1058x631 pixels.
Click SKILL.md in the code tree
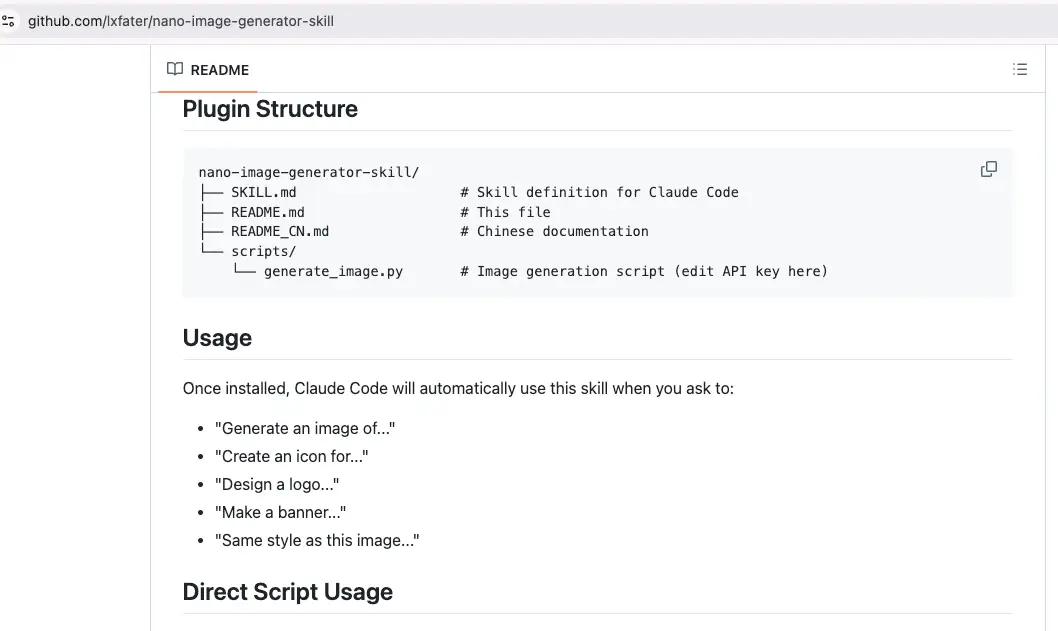263,192
